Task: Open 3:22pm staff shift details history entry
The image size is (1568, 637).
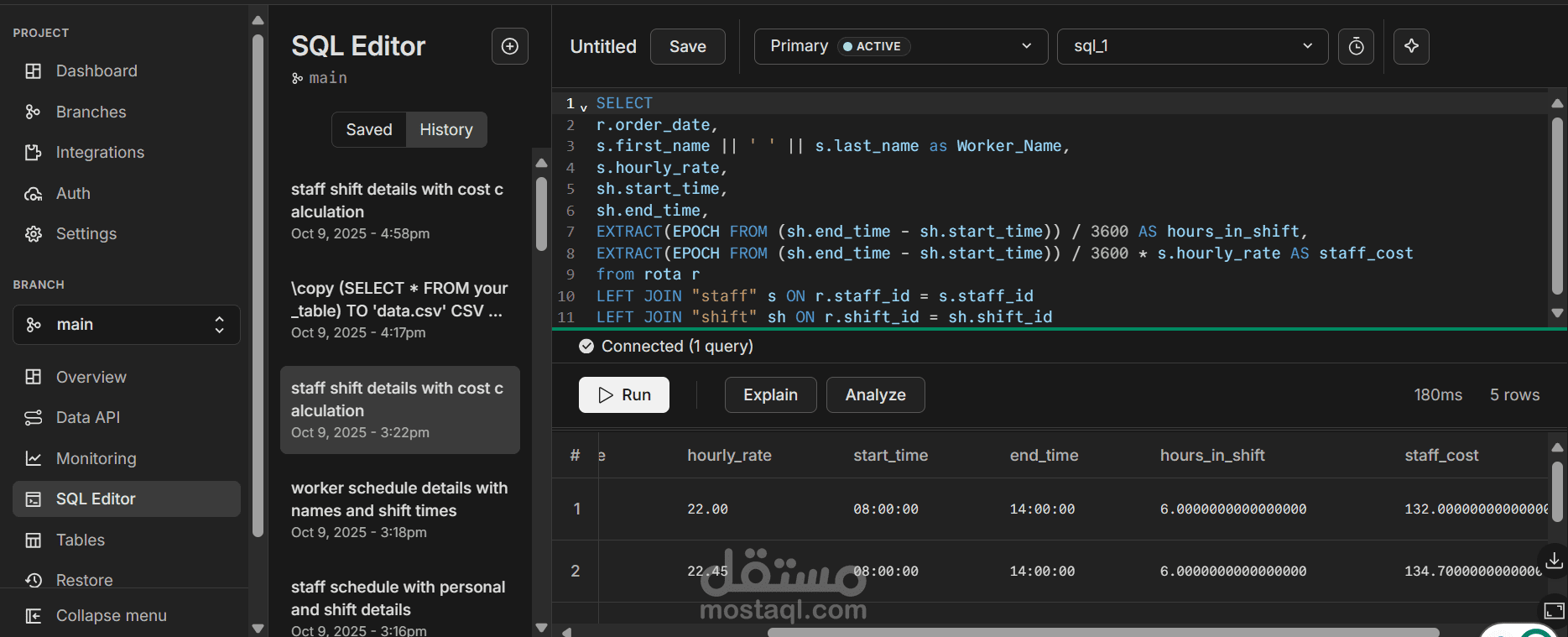Action: tap(400, 410)
